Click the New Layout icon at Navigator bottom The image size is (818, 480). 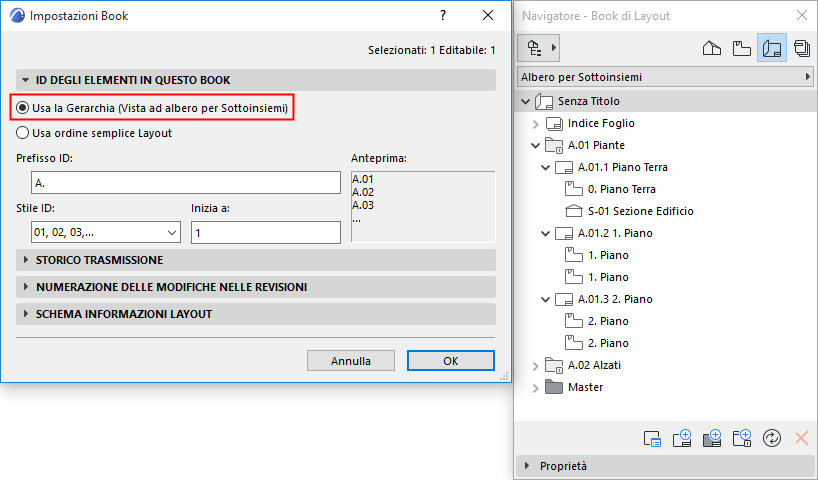click(x=682, y=438)
